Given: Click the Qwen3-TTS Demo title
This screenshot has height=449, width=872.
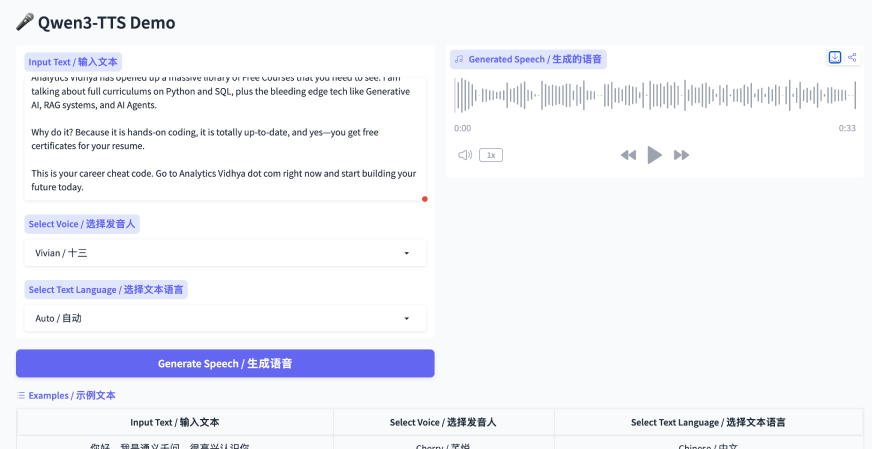Looking at the screenshot, I should tap(106, 22).
